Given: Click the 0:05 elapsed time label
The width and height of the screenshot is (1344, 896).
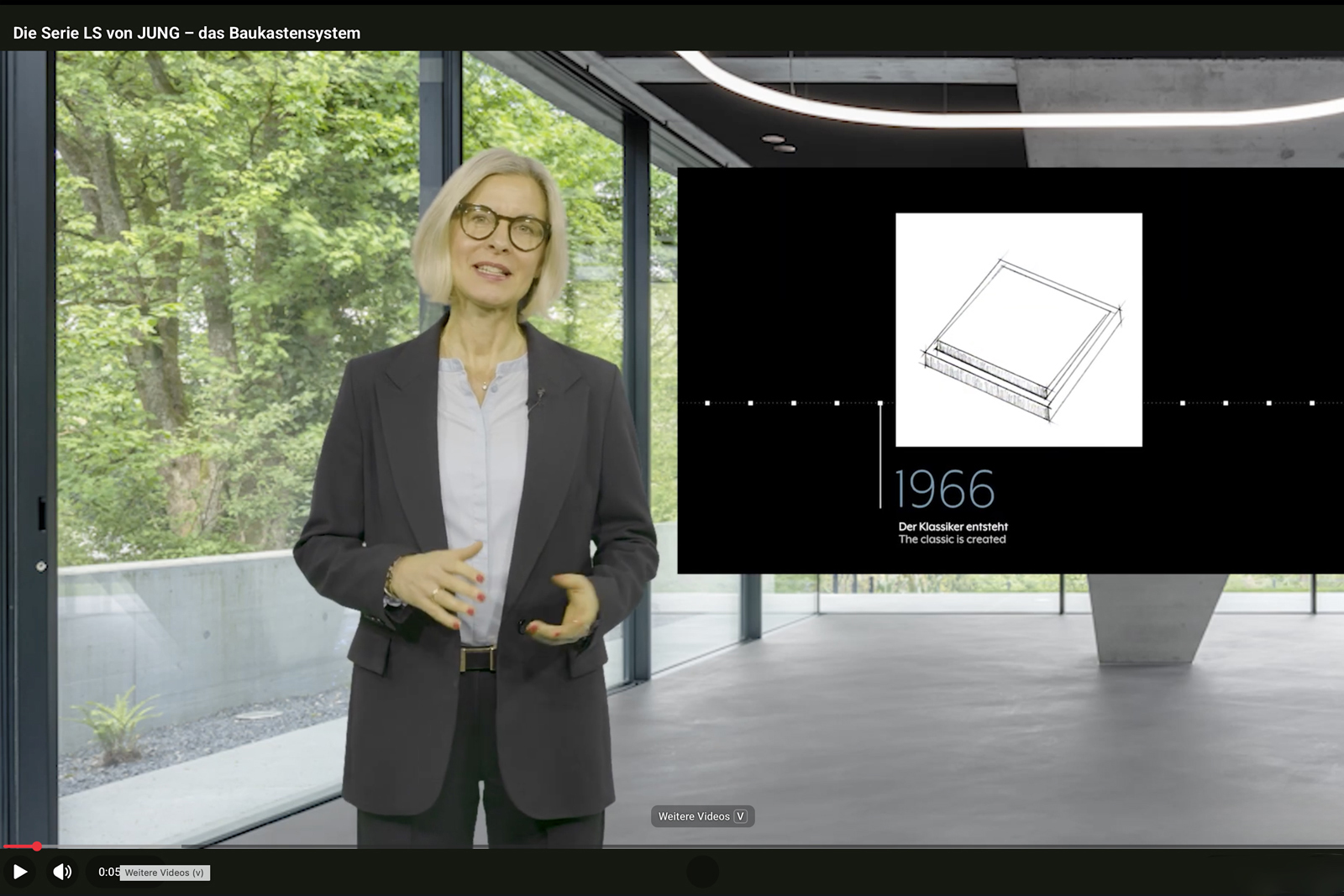Looking at the screenshot, I should click(x=108, y=872).
